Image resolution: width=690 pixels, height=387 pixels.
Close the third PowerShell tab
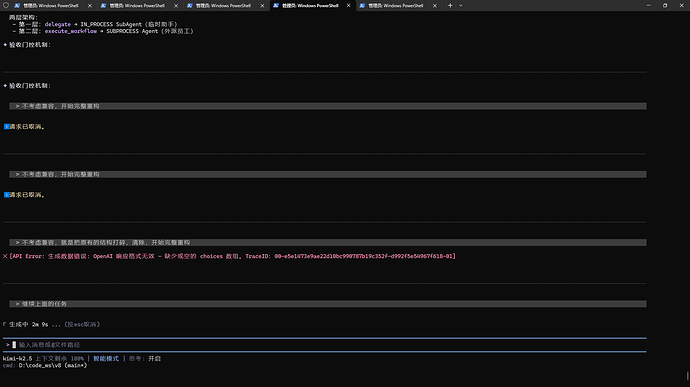click(x=262, y=6)
